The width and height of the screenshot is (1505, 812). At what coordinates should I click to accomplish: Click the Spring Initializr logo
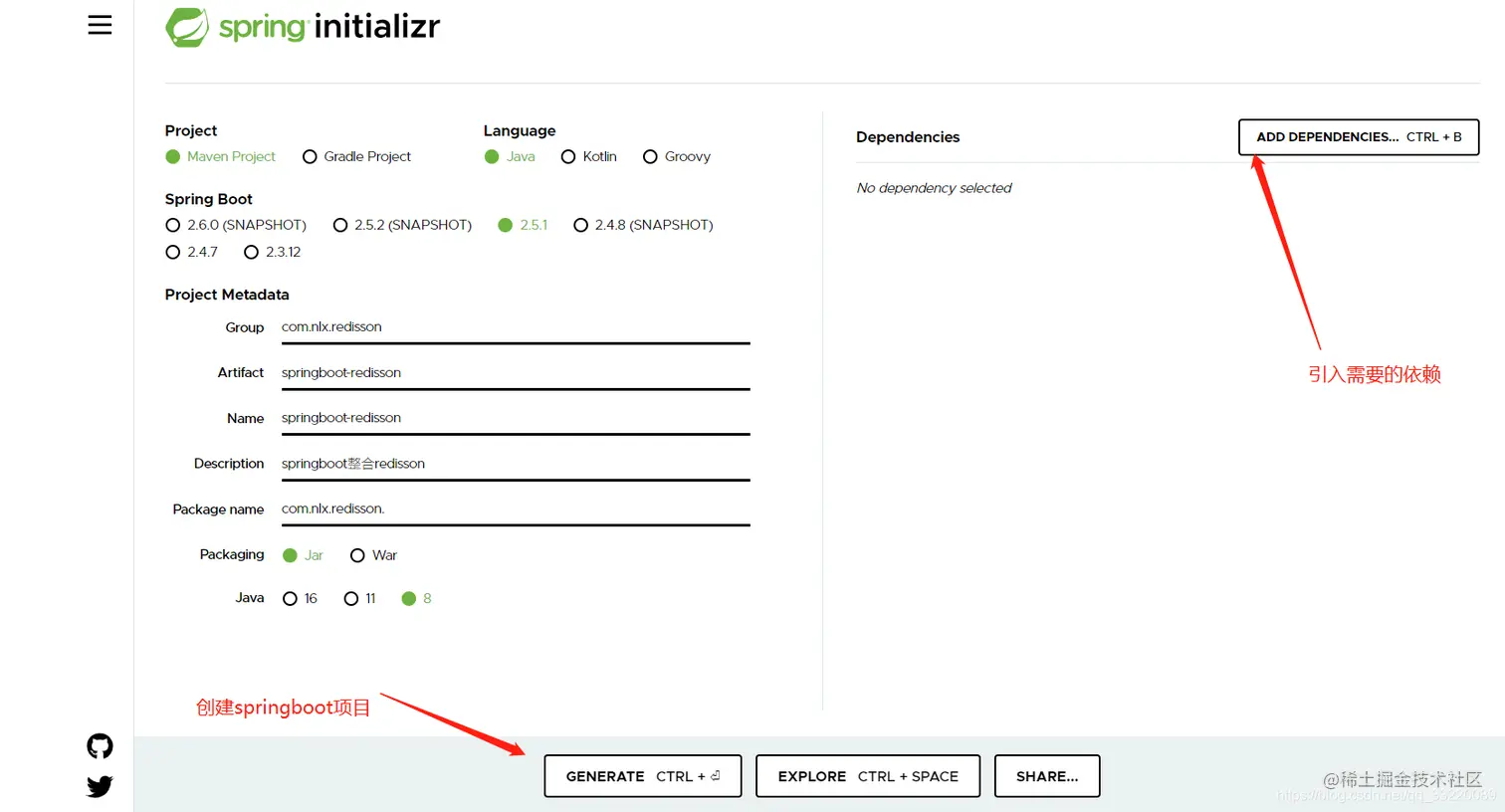(x=303, y=27)
